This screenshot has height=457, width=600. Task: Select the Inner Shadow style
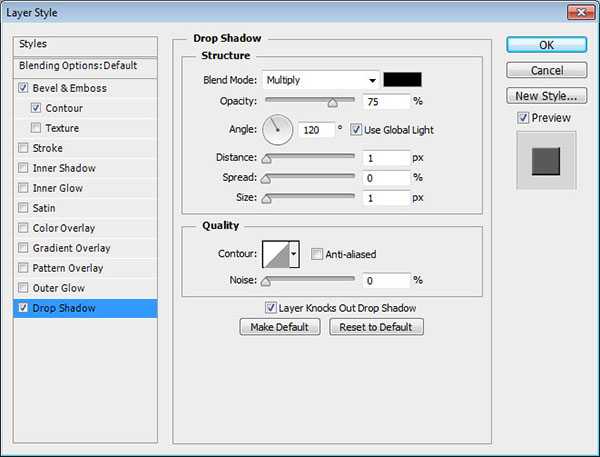[x=64, y=168]
